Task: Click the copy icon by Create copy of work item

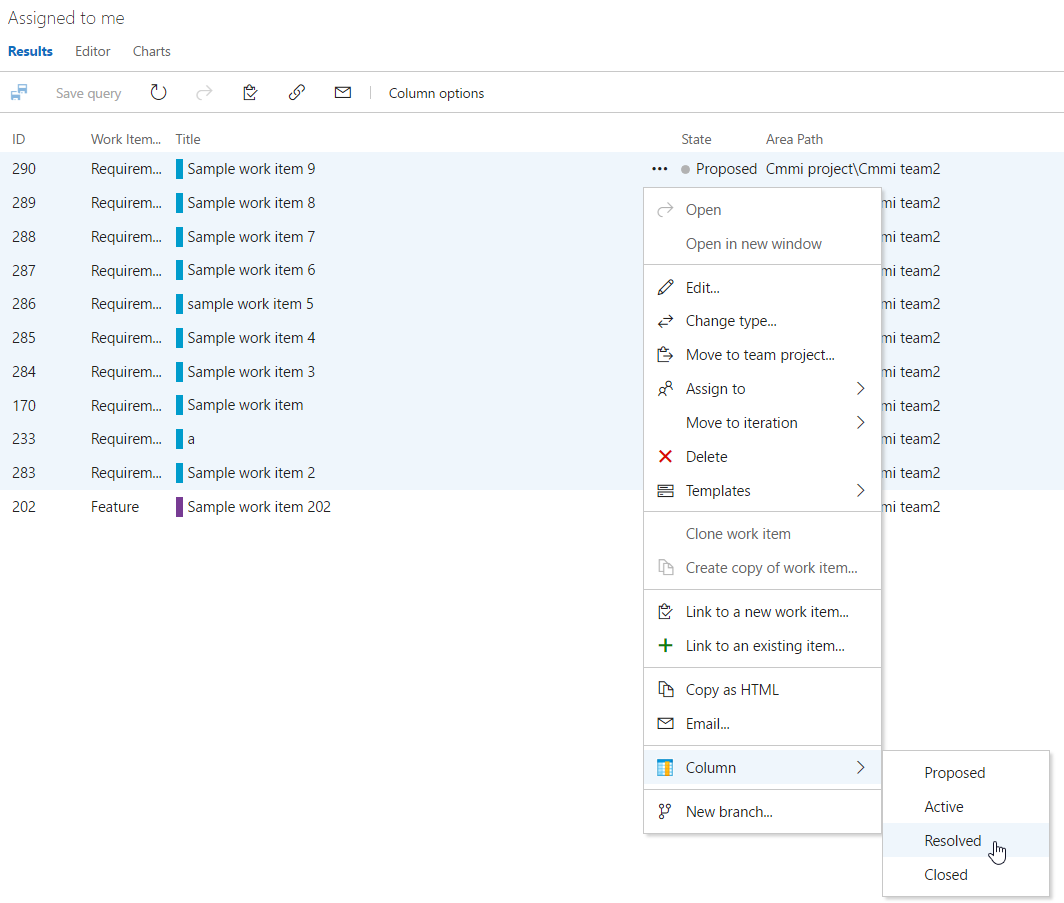Action: click(666, 568)
